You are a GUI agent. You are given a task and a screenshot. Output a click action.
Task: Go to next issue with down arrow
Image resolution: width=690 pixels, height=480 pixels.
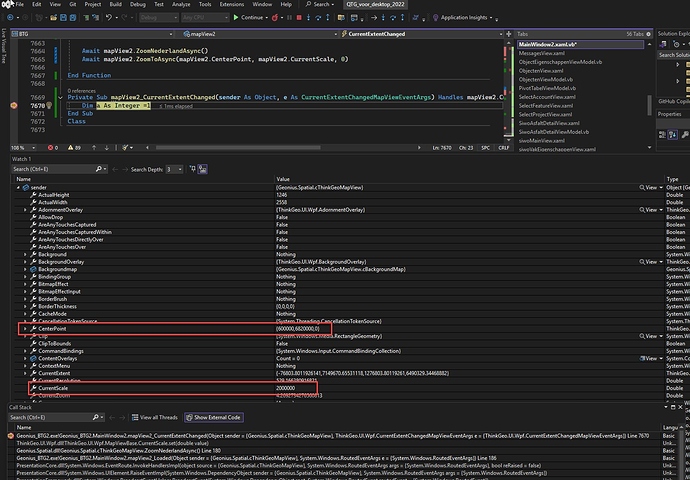[x=106, y=148]
